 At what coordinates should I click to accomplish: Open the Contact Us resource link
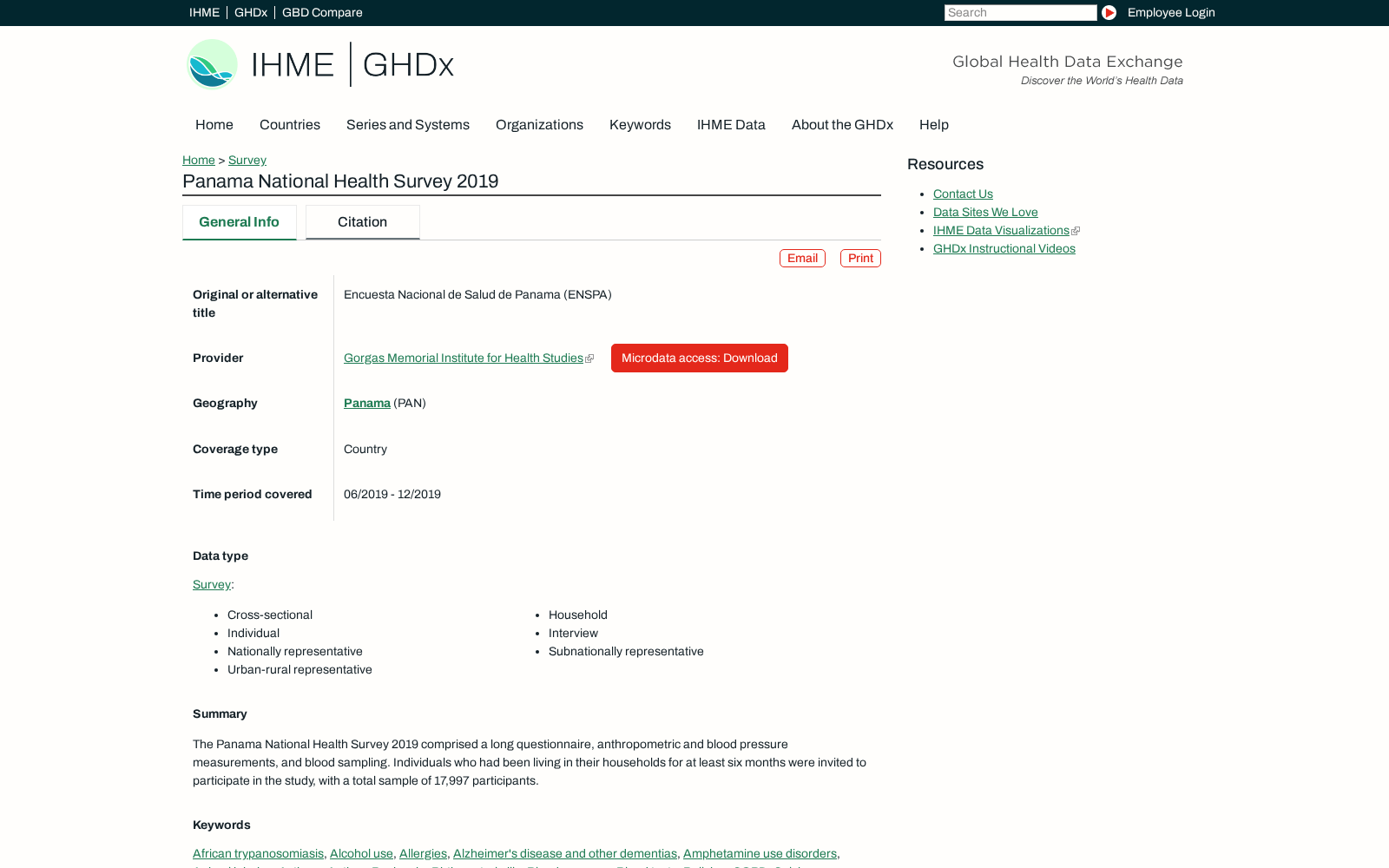point(963,194)
